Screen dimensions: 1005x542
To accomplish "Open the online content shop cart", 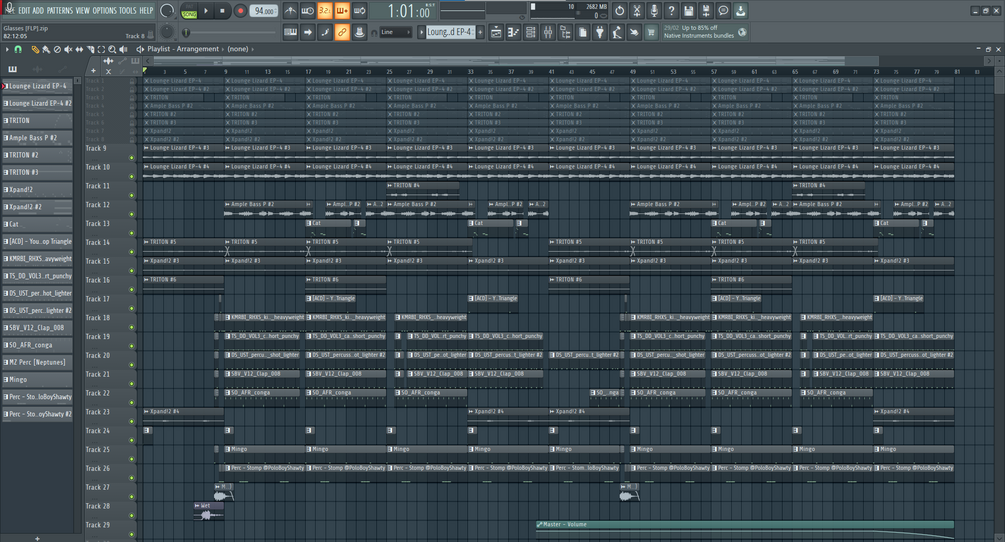I will tap(651, 32).
